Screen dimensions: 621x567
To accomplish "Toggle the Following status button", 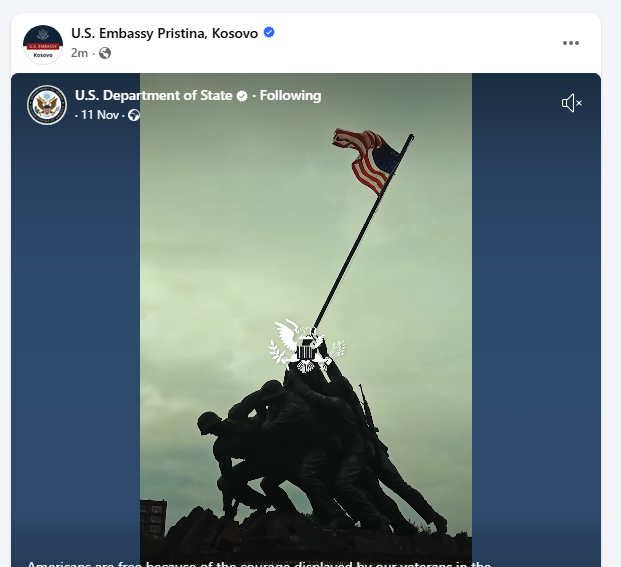I will [x=290, y=95].
